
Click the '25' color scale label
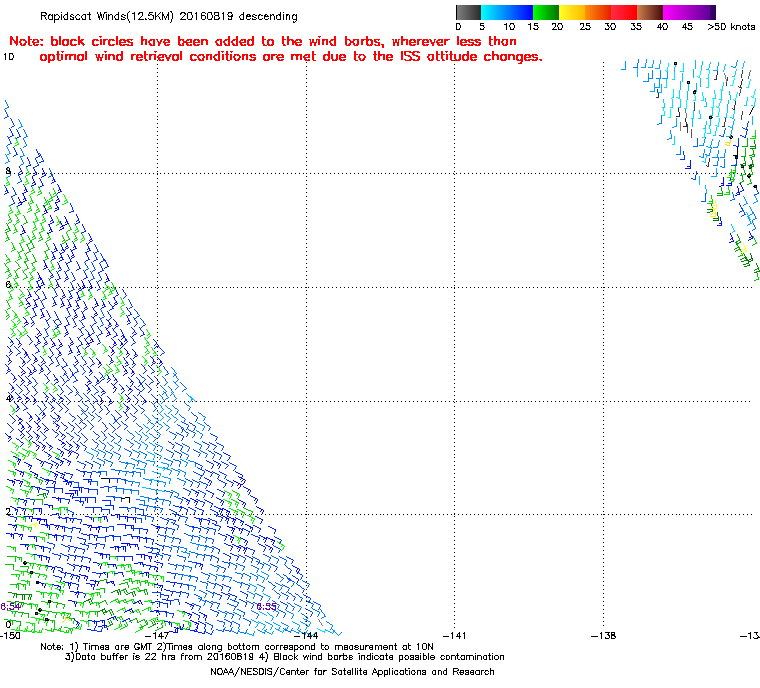pyautogui.click(x=585, y=27)
